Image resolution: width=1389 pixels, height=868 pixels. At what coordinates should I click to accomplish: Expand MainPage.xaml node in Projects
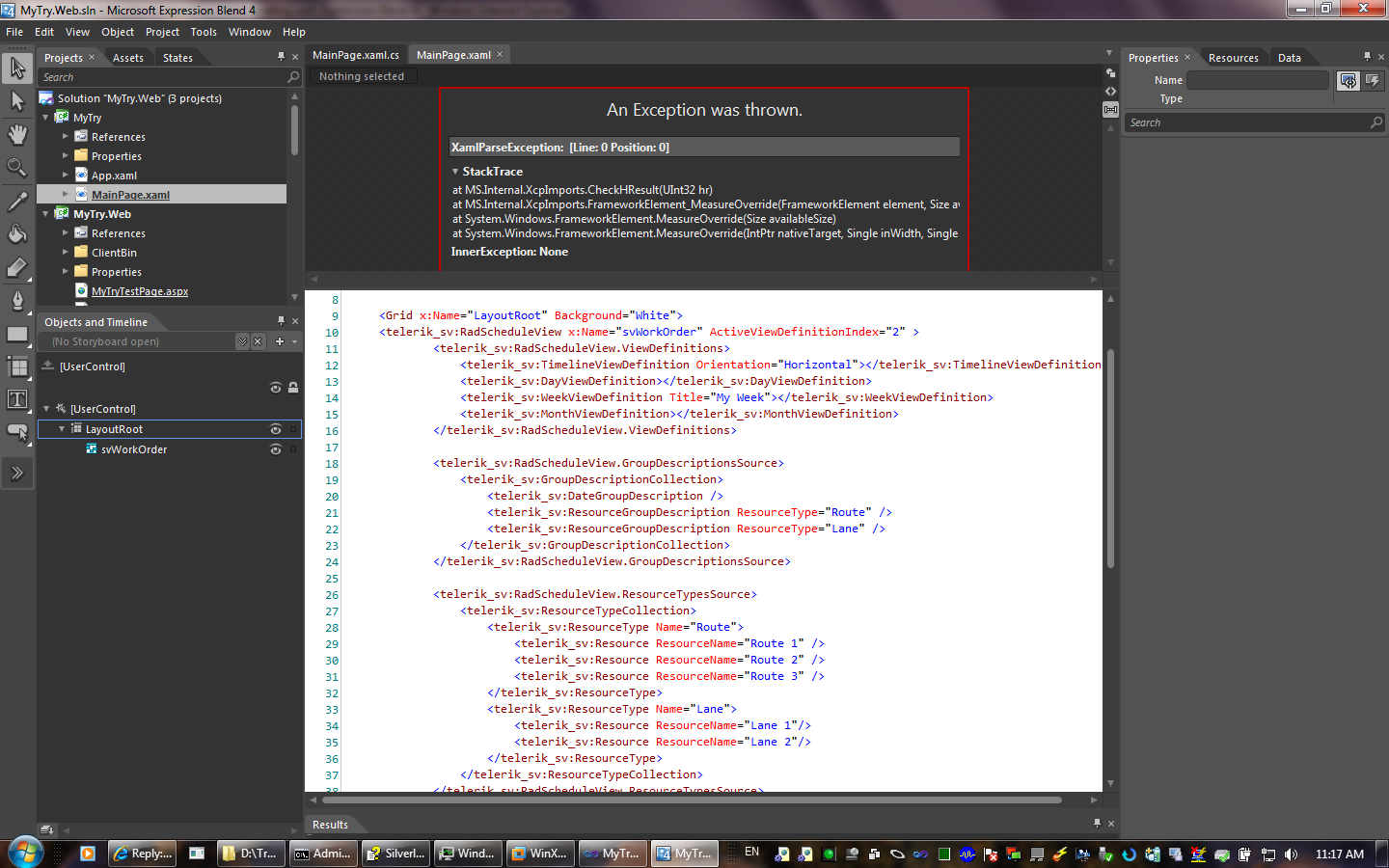[65, 195]
